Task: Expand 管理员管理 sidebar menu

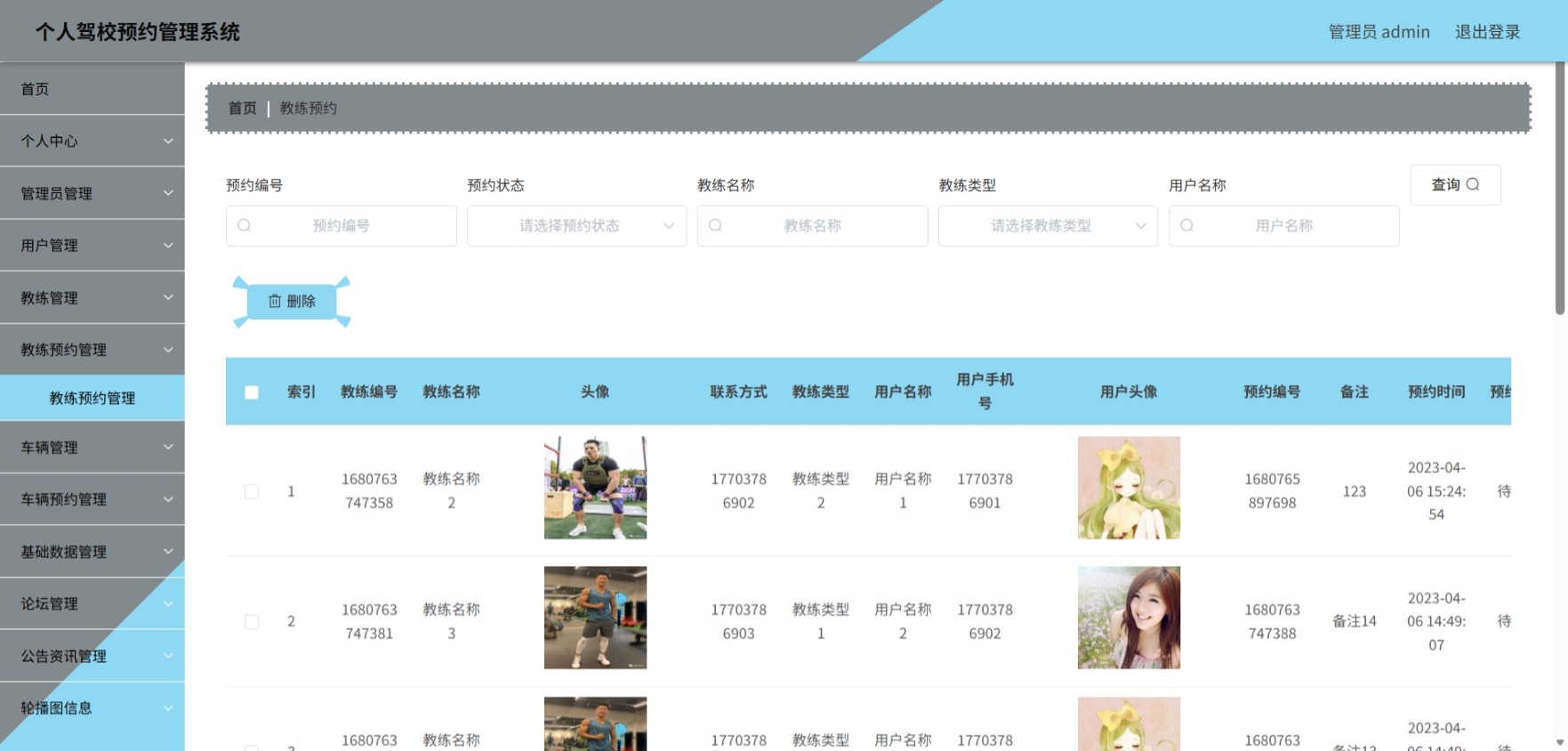Action: 92,193
